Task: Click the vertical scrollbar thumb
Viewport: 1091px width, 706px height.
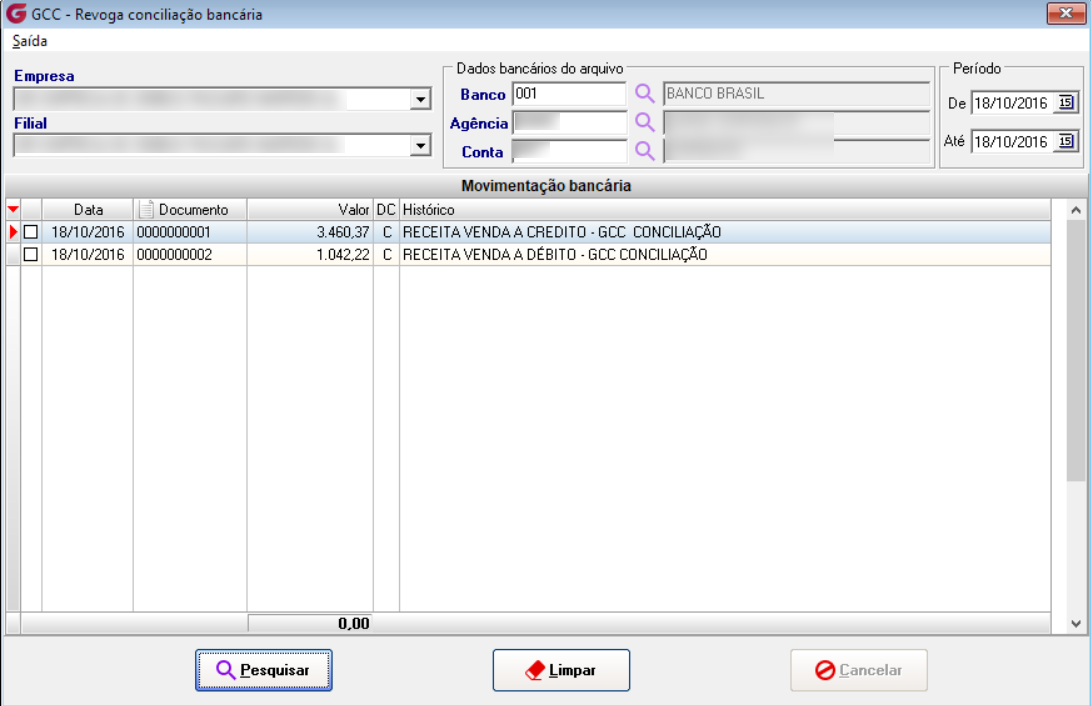Action: click(x=1076, y=350)
